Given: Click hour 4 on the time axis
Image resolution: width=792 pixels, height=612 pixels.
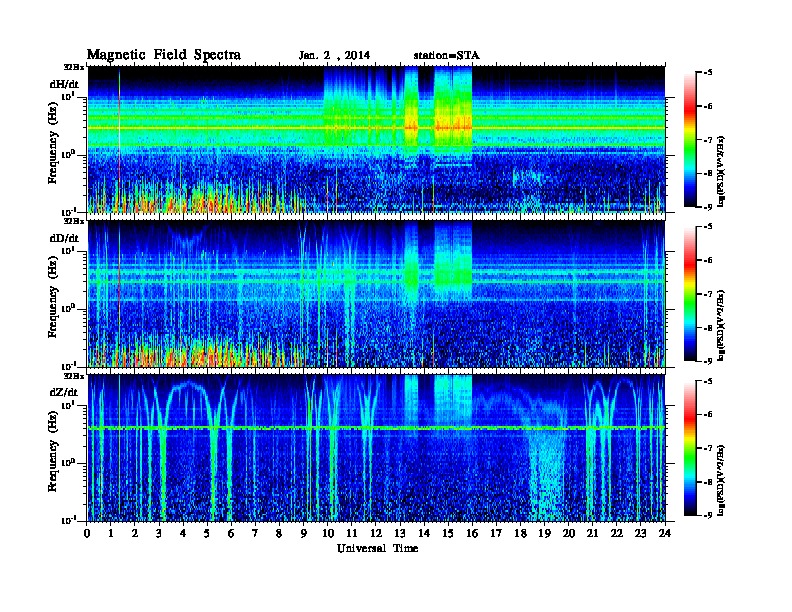Looking at the screenshot, I should 183,533.
